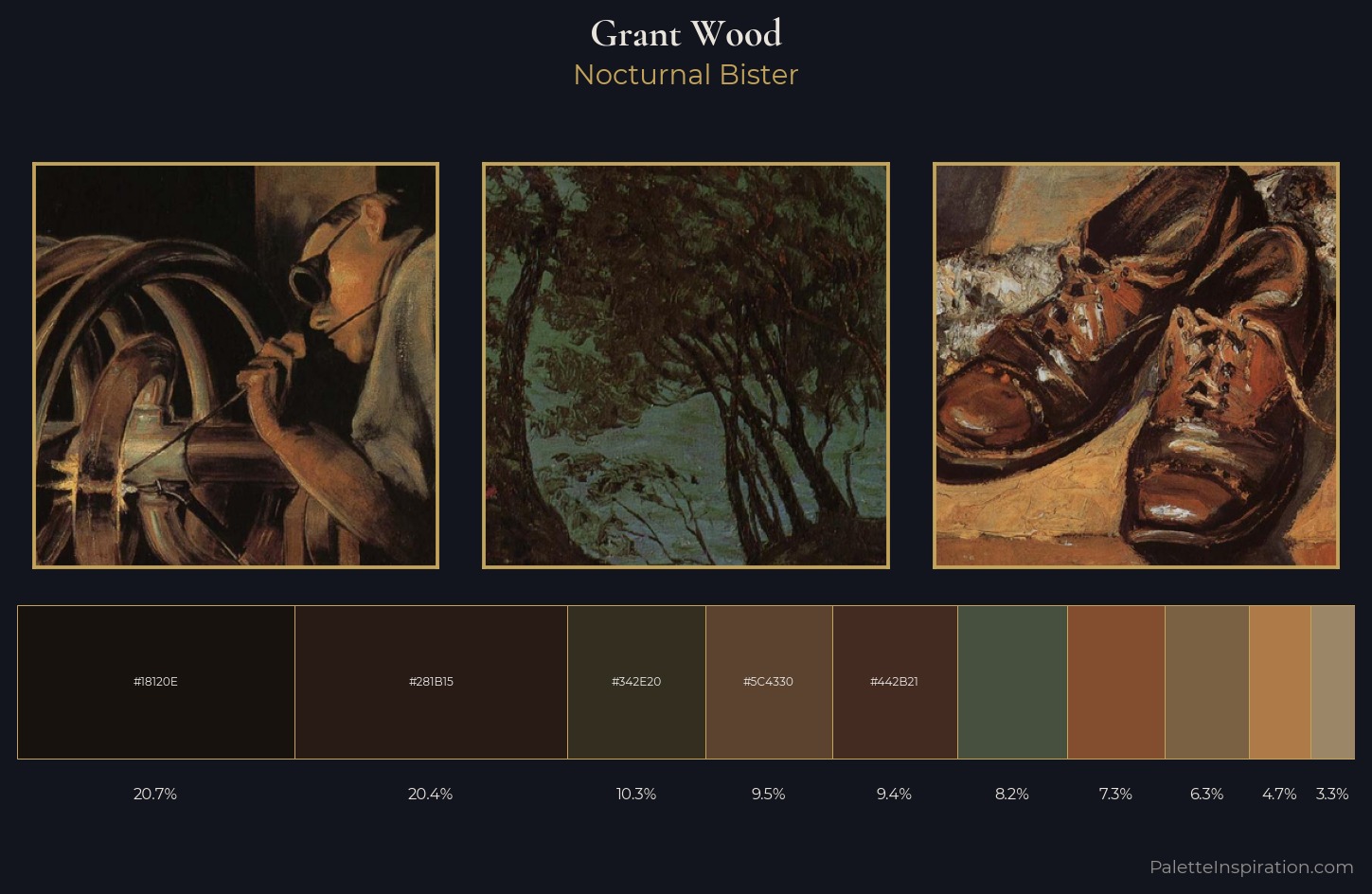The width and height of the screenshot is (1372, 894).
Task: Pick the #342E20 olive-brown swatch
Action: [x=636, y=682]
